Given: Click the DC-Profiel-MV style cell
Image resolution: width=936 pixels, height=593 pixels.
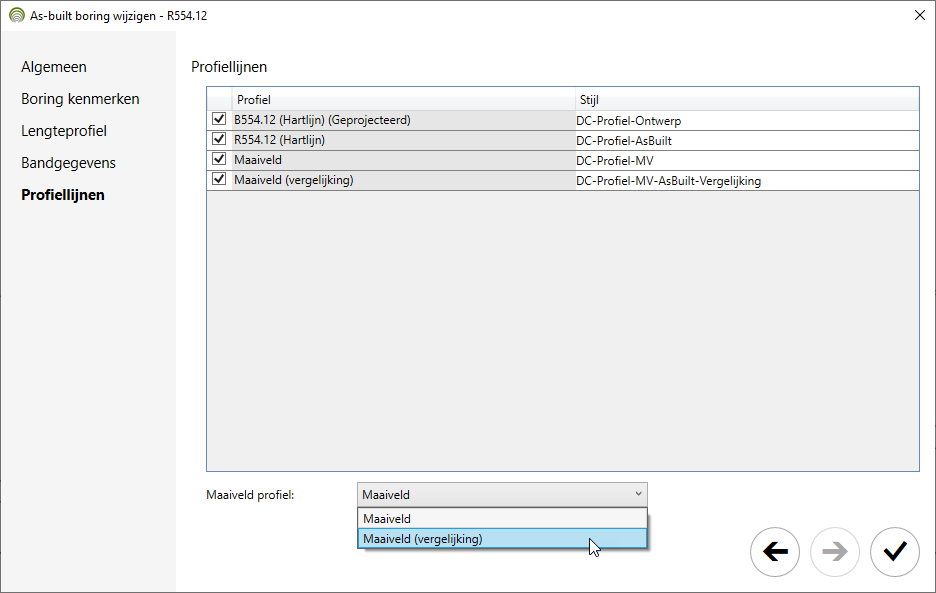Looking at the screenshot, I should [747, 161].
